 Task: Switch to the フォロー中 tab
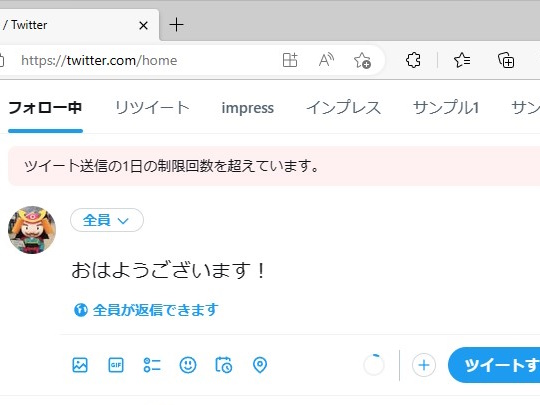coord(45,108)
